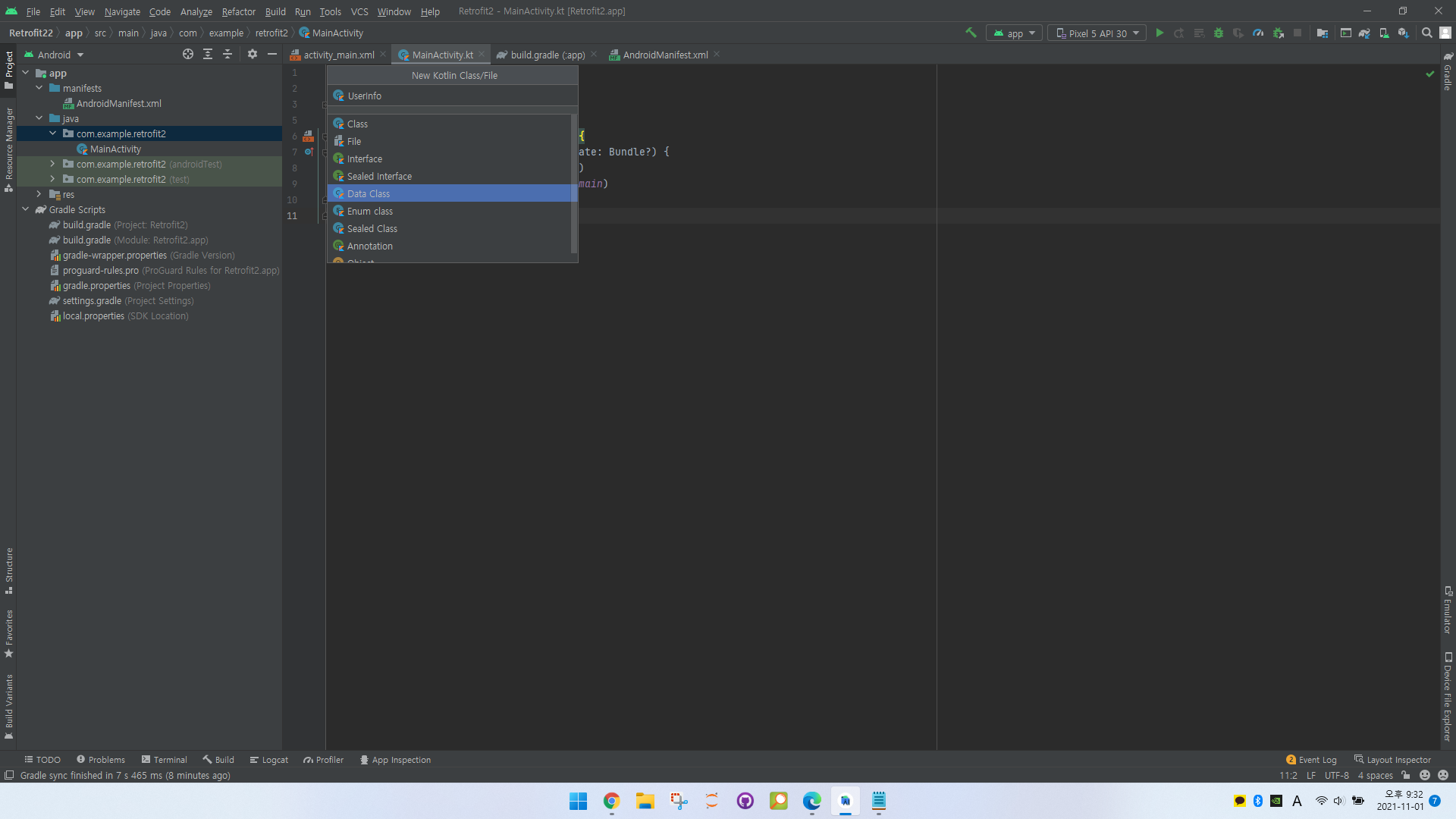Open the Pixel 5 API 30 device dropdown
Viewport: 1456px width, 819px height.
click(1097, 33)
